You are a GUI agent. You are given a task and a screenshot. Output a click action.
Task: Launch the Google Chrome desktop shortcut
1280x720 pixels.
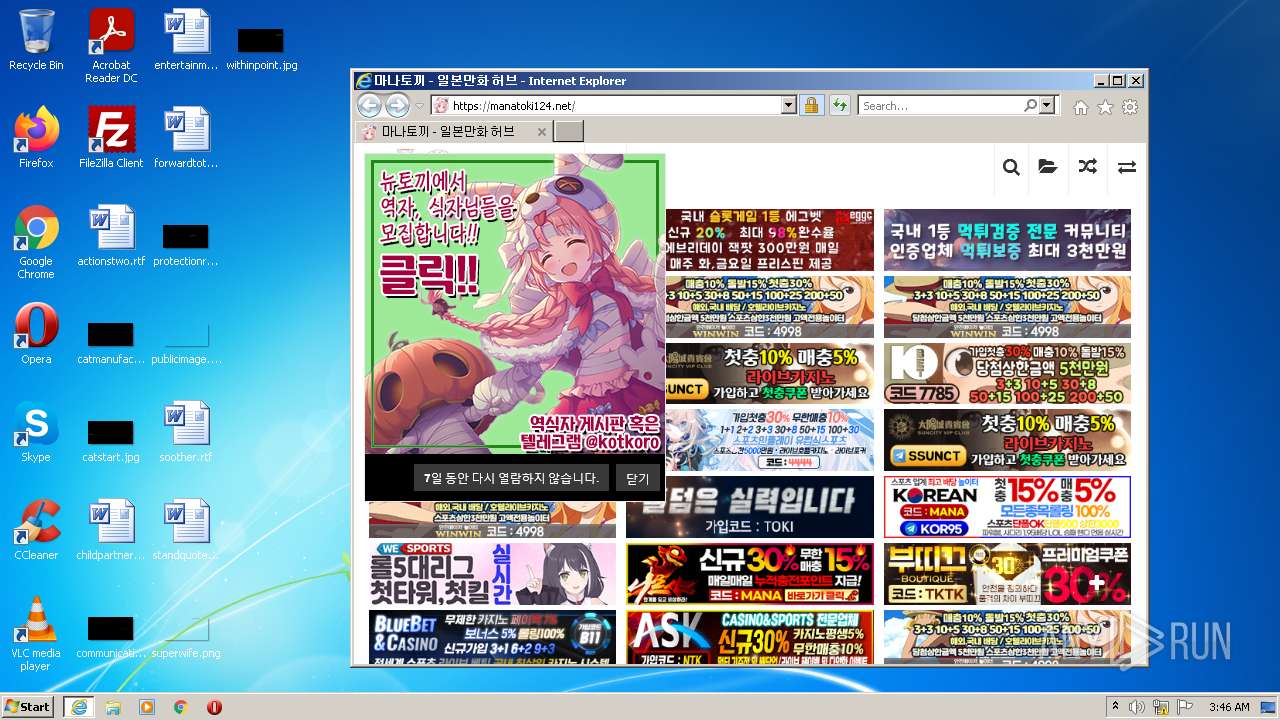[36, 242]
